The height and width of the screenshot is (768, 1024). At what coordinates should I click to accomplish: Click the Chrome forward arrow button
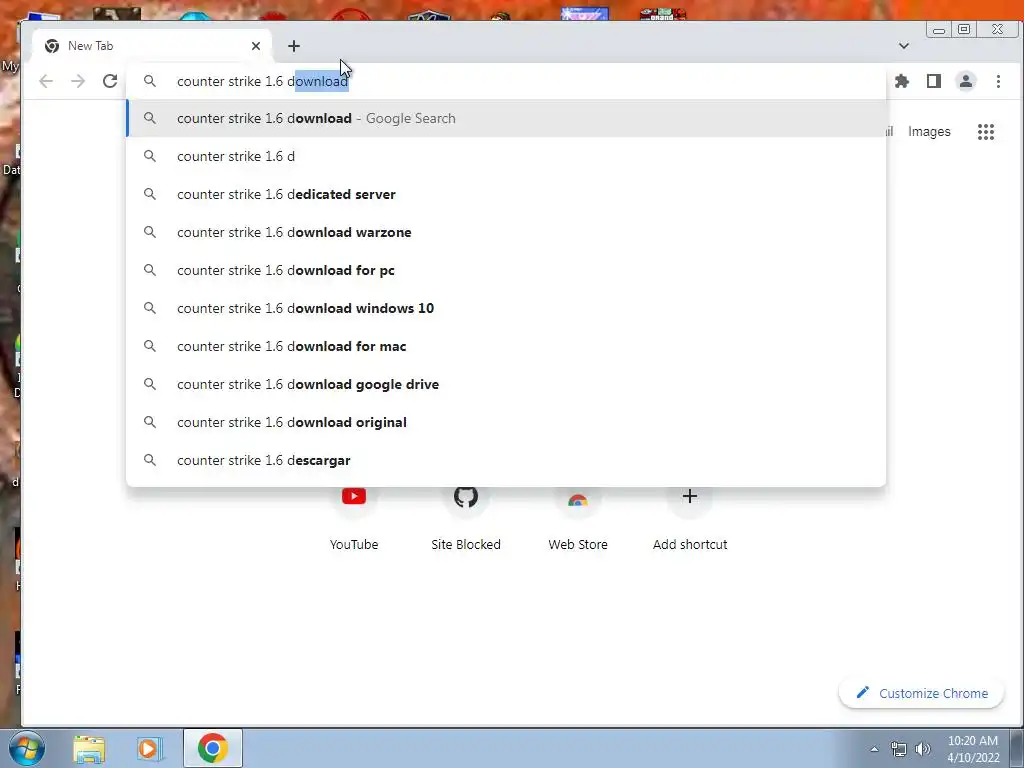point(78,81)
